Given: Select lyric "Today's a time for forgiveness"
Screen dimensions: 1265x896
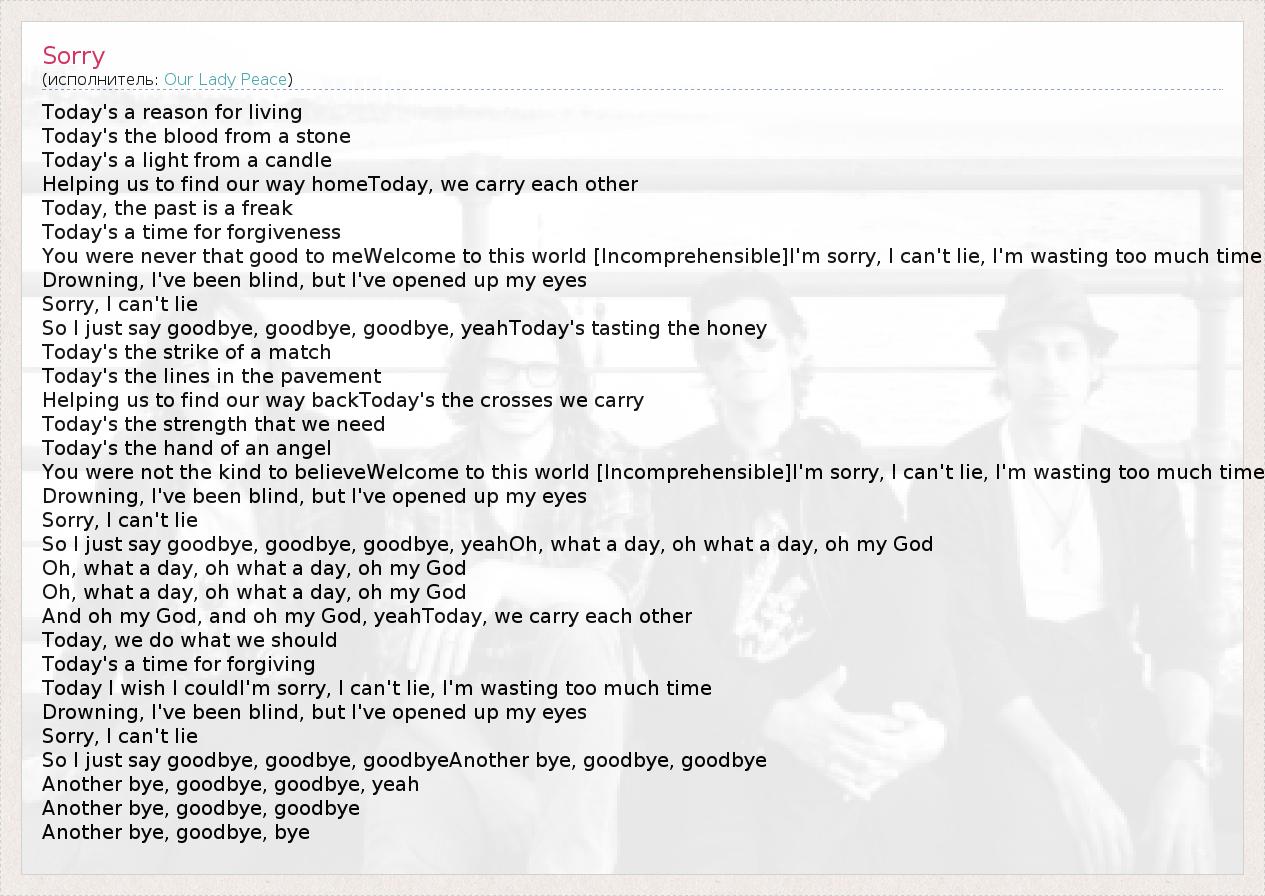Looking at the screenshot, I should [191, 232].
